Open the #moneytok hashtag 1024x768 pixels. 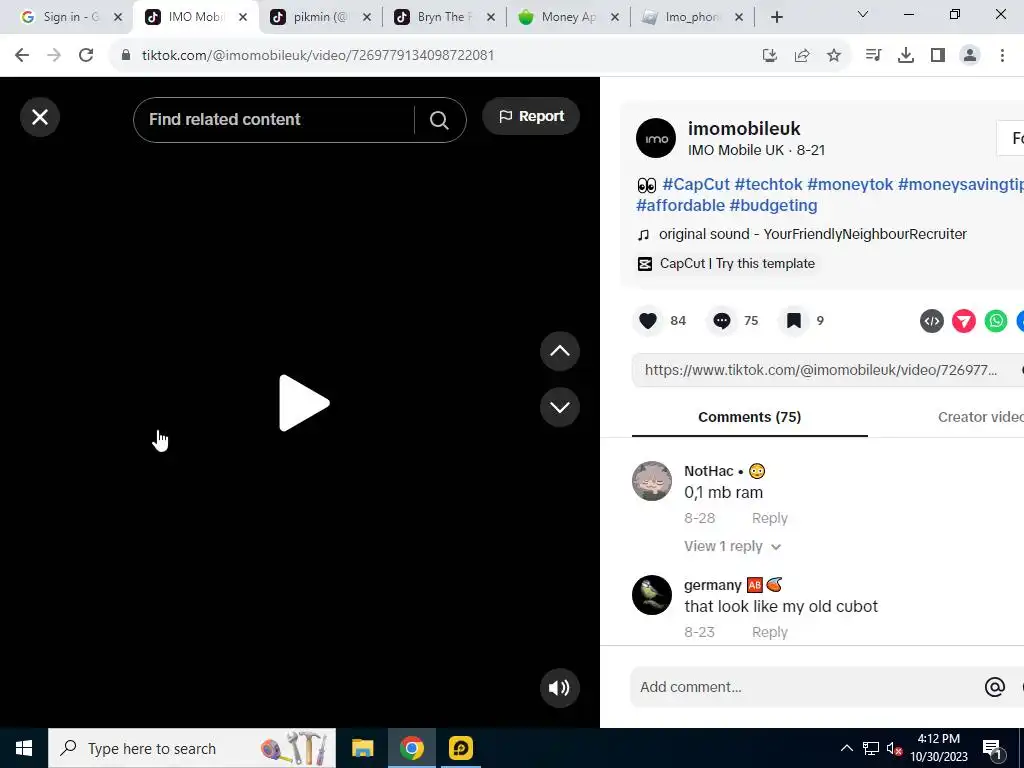(850, 184)
